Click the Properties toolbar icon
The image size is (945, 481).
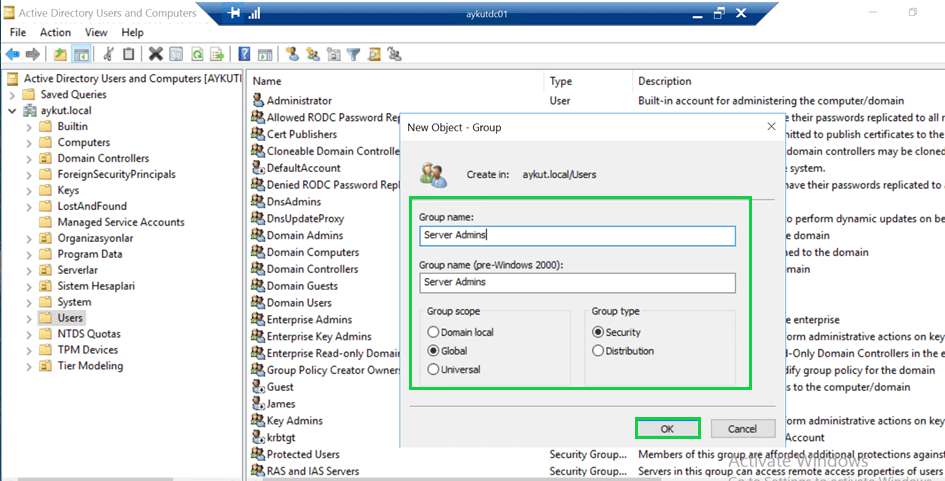tap(176, 54)
